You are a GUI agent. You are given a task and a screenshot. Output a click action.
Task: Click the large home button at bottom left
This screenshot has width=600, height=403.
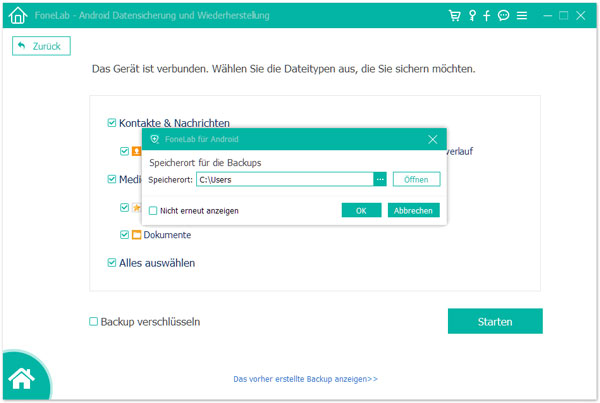pos(21,378)
